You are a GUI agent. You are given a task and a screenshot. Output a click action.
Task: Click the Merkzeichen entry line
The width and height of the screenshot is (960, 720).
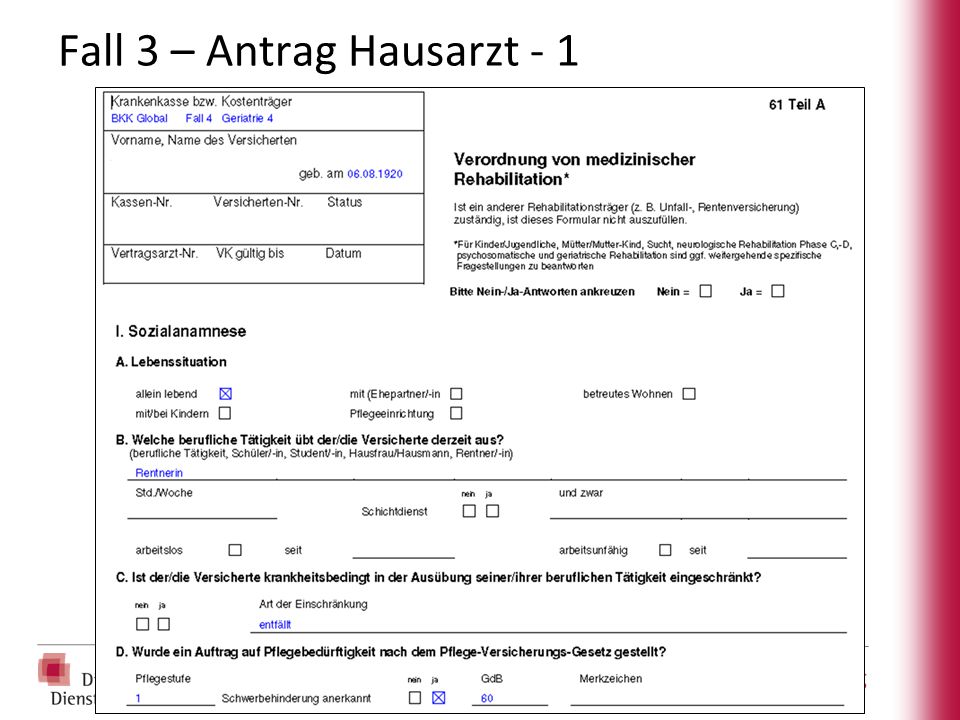click(x=707, y=698)
